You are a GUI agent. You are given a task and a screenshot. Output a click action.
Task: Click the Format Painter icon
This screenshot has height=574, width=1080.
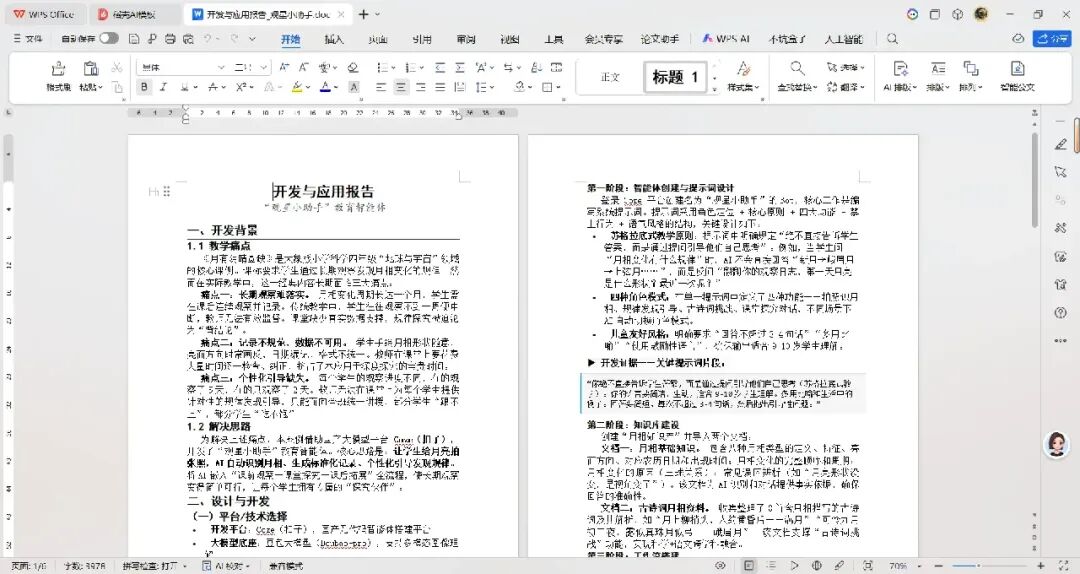[59, 68]
